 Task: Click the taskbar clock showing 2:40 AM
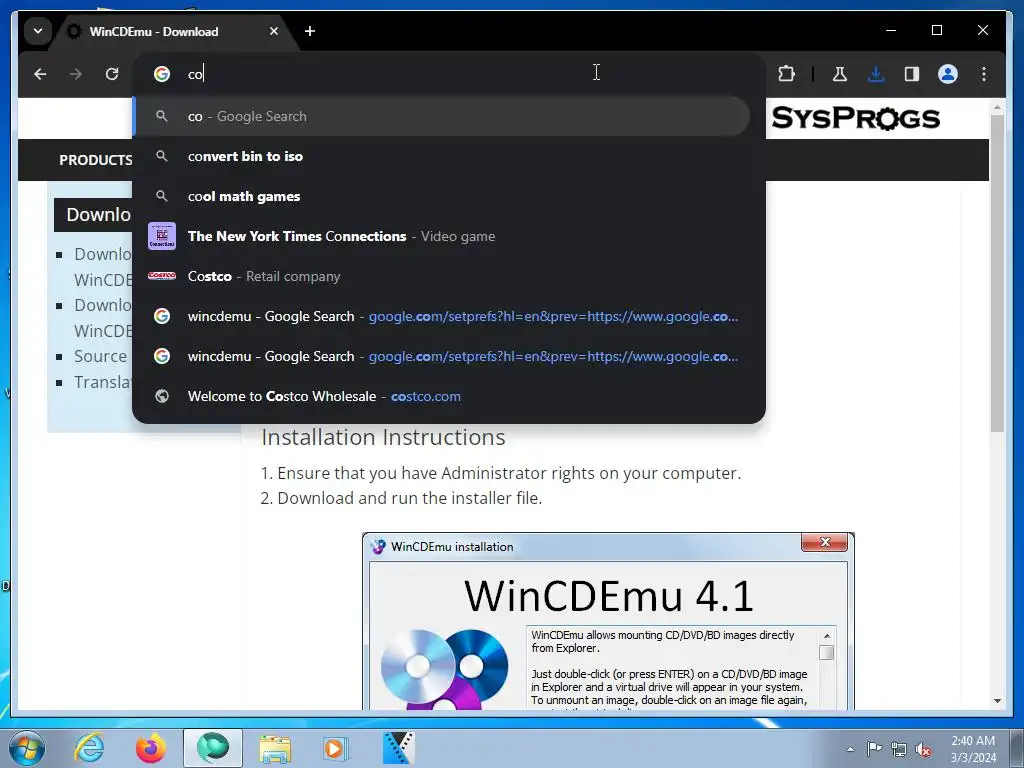point(973,748)
